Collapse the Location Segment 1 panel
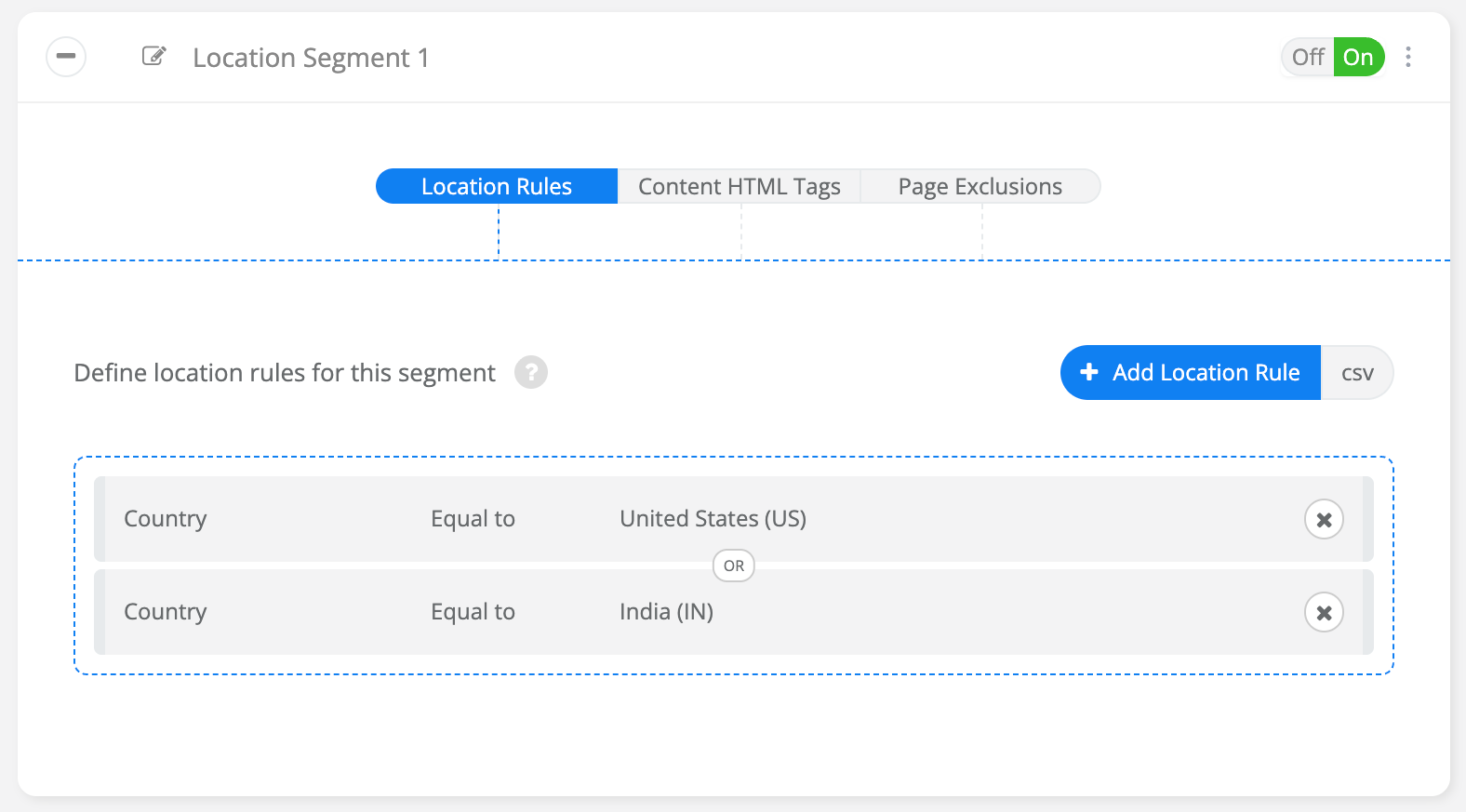This screenshot has width=1466, height=812. tap(66, 57)
